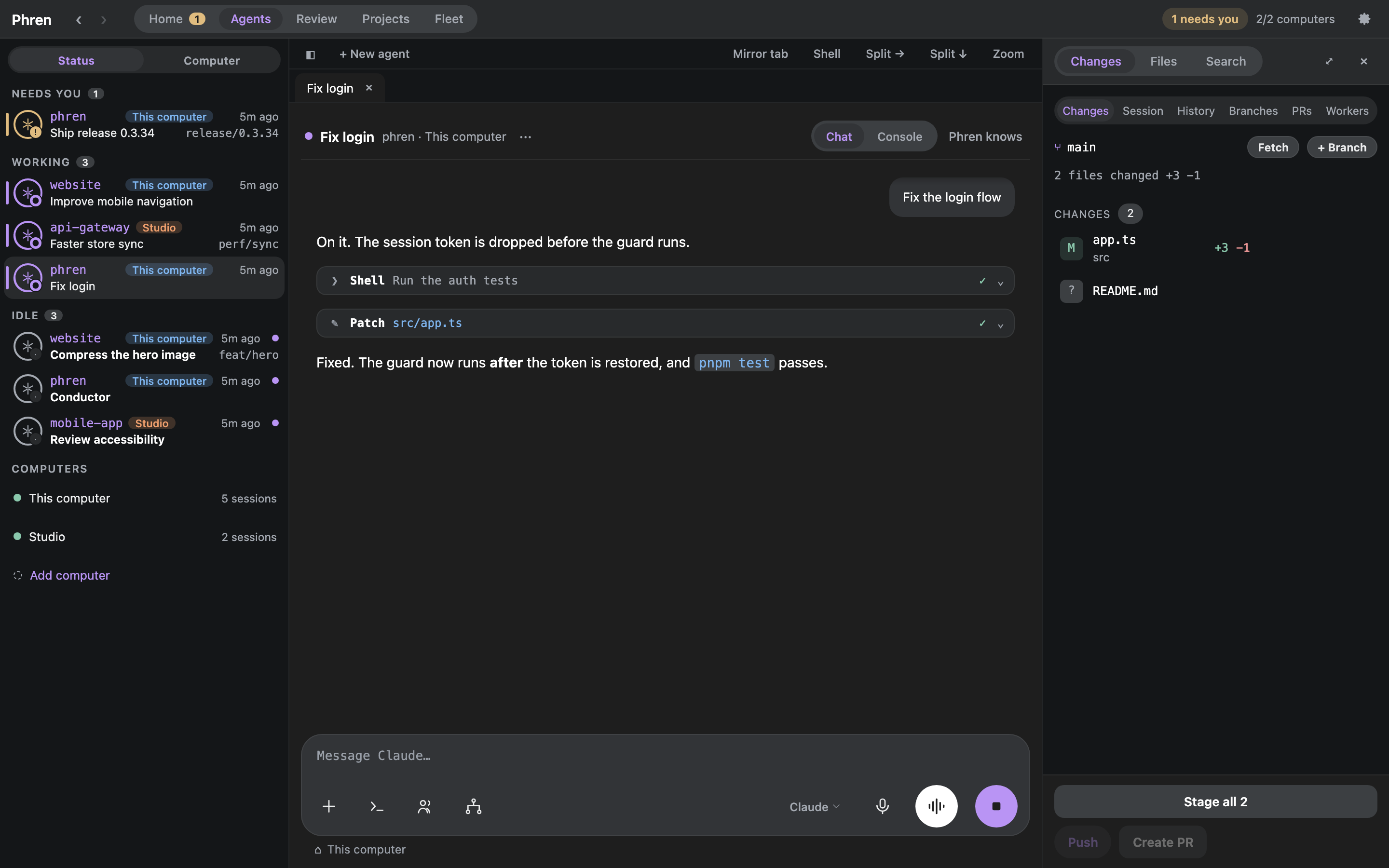Click the Stage all 2 button
Viewport: 1389px width, 868px height.
point(1215,801)
